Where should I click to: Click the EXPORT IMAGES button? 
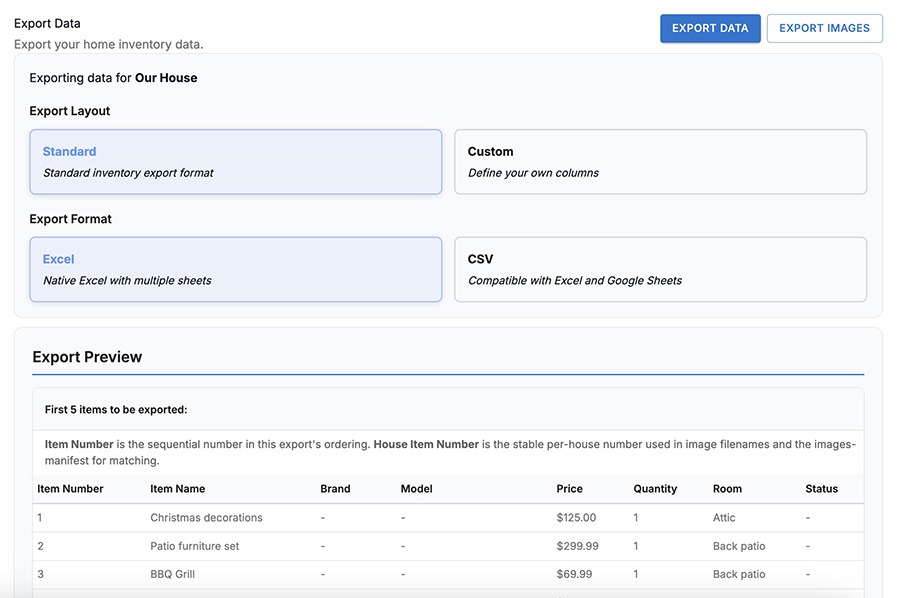point(824,28)
